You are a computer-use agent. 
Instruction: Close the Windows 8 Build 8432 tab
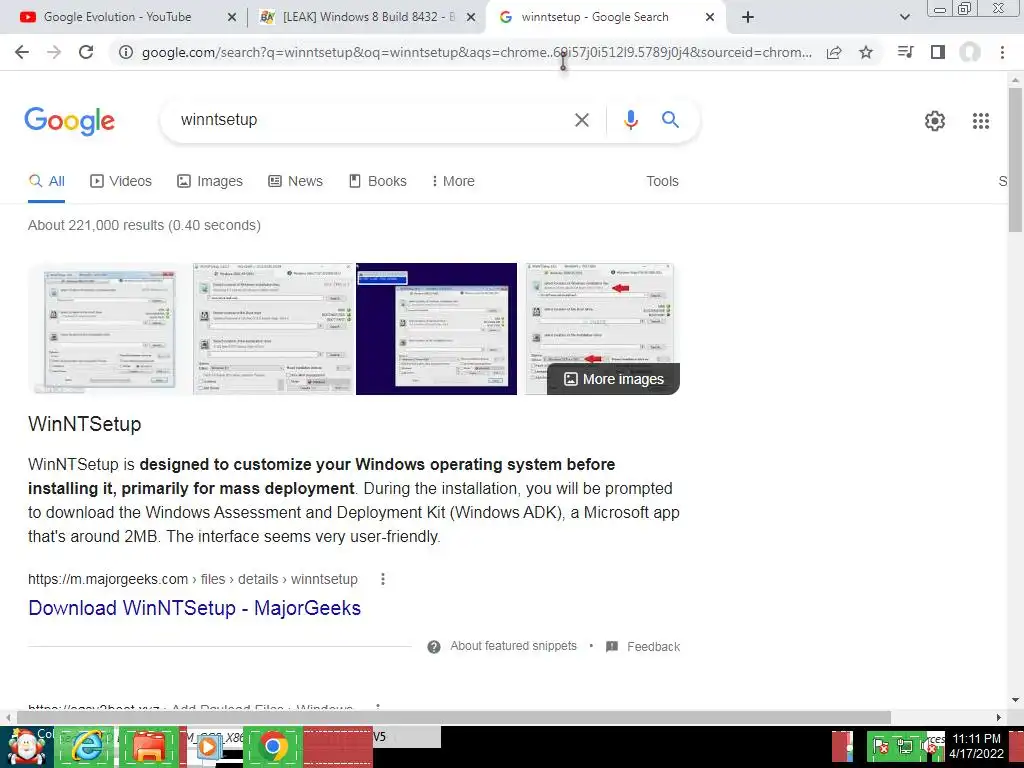tap(470, 18)
